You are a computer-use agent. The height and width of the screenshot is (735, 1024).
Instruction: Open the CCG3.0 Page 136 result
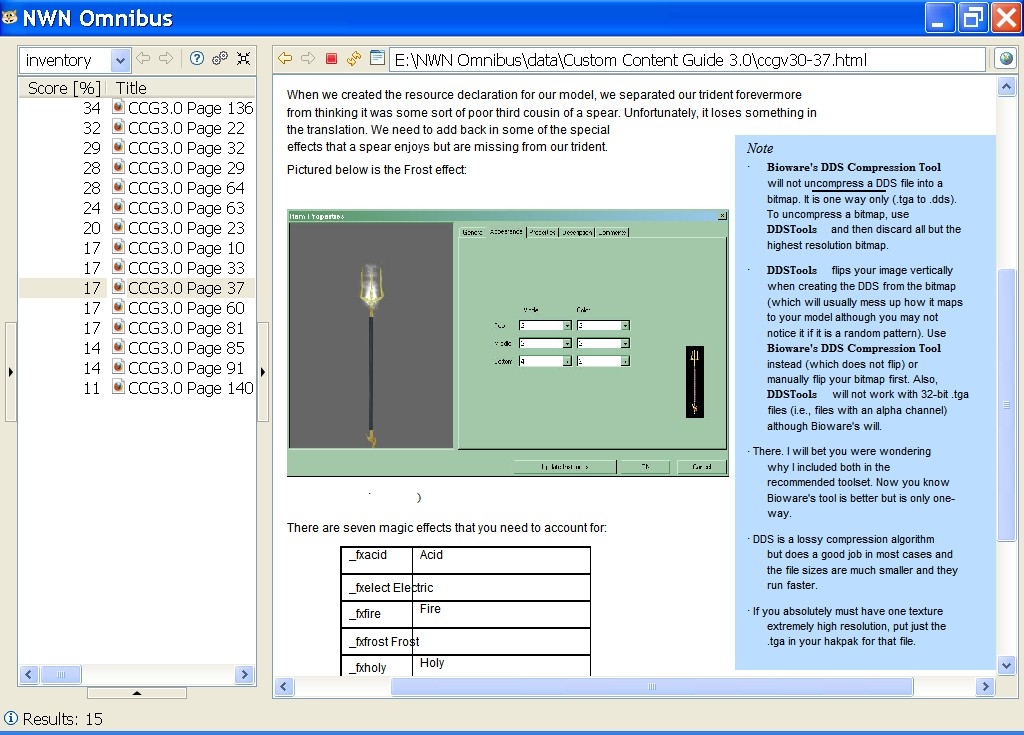(x=190, y=108)
